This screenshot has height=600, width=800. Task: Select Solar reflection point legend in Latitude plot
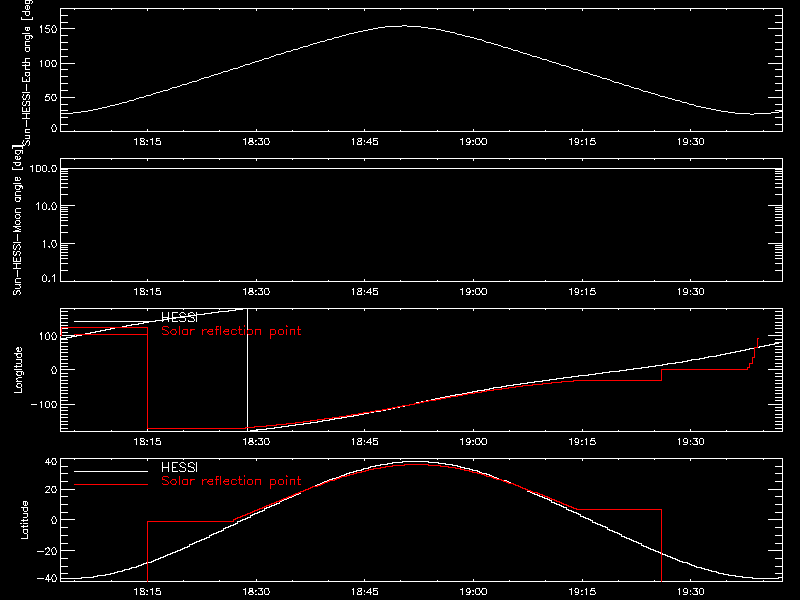231,481
